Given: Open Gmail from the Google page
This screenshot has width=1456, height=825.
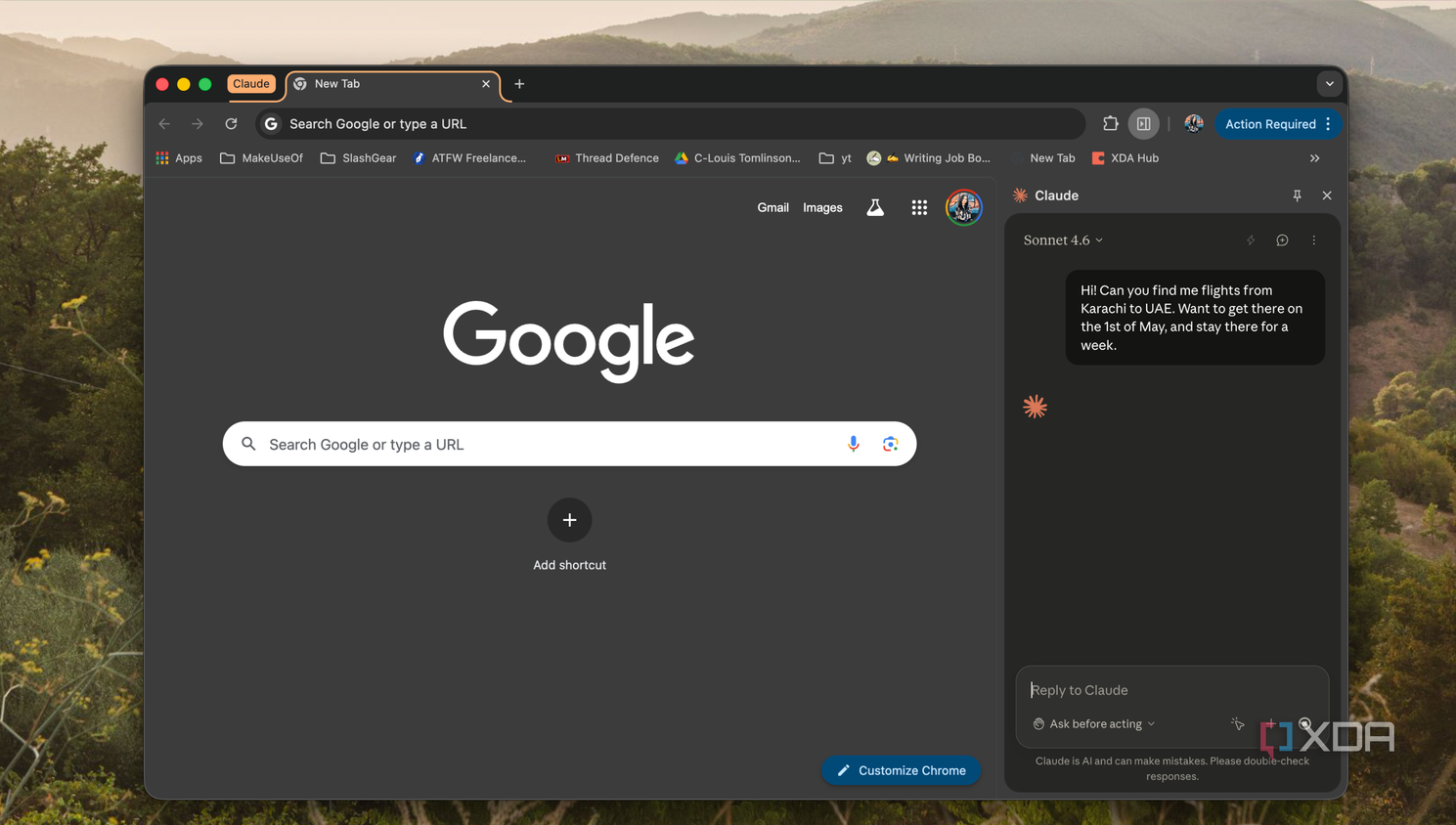Looking at the screenshot, I should coord(772,207).
